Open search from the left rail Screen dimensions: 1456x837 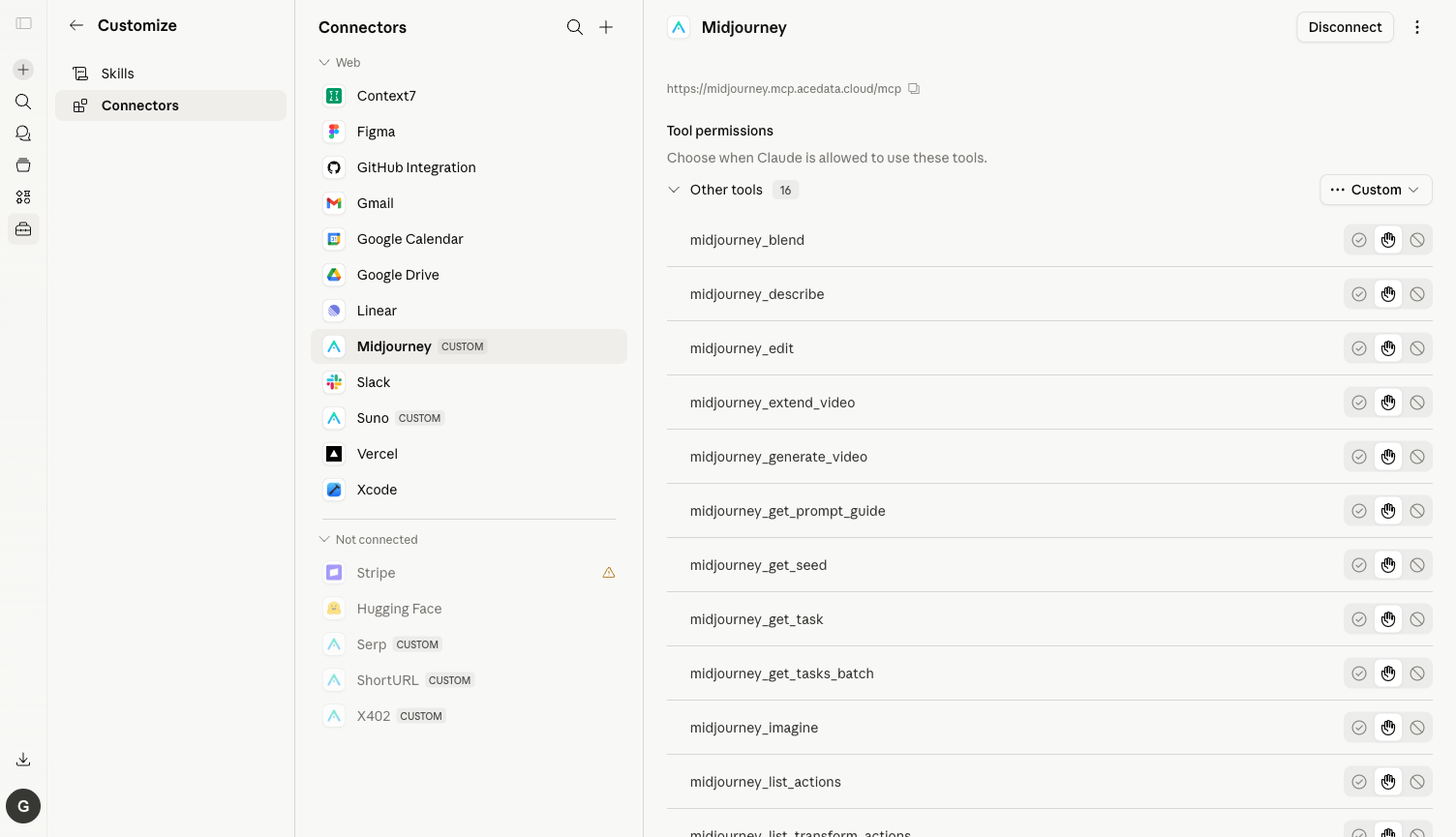point(23,102)
